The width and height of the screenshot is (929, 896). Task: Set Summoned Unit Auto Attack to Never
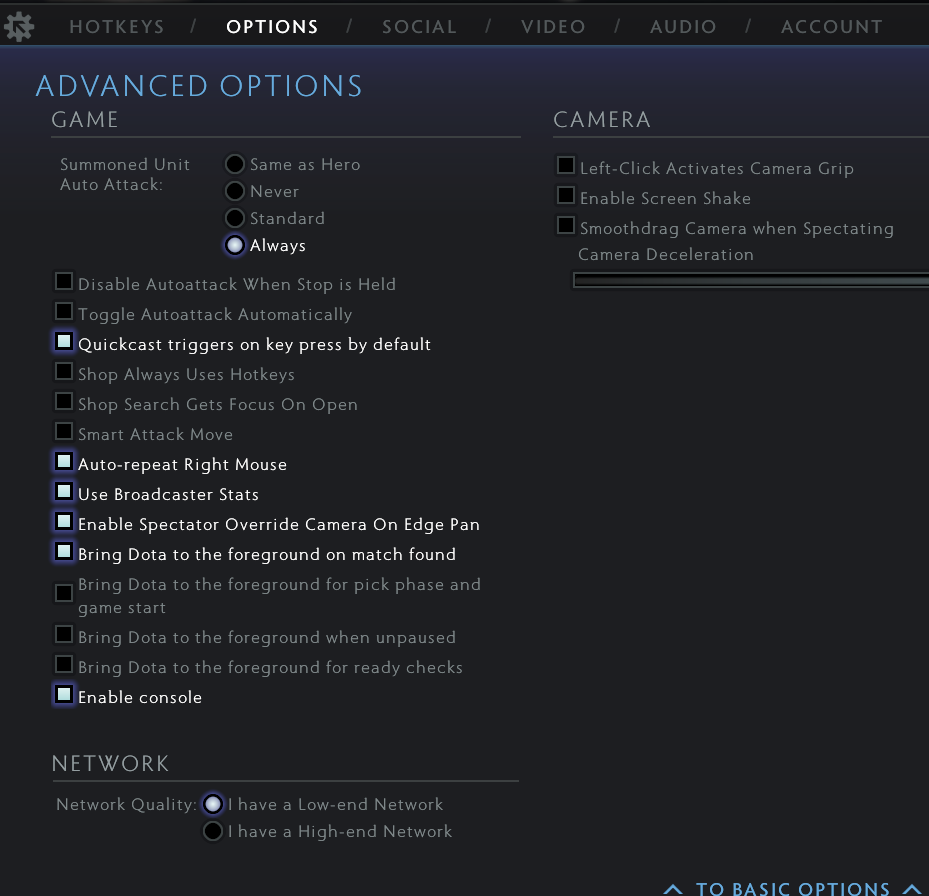234,190
